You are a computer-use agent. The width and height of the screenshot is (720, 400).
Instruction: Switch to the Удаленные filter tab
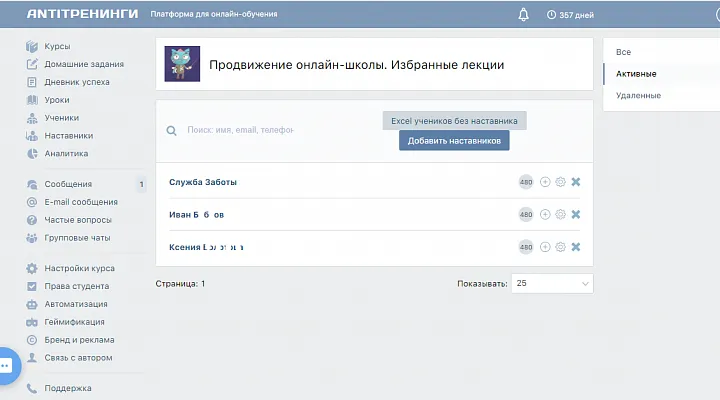[638, 96]
